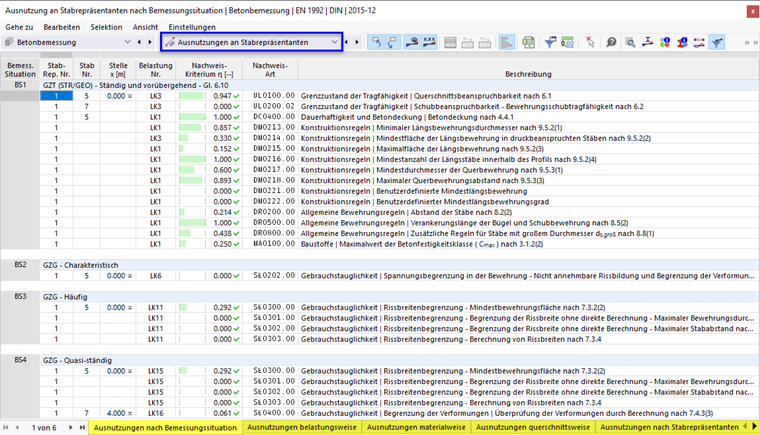Click the LK16 load cell
Screen dimensions: 760x435
tap(155, 413)
